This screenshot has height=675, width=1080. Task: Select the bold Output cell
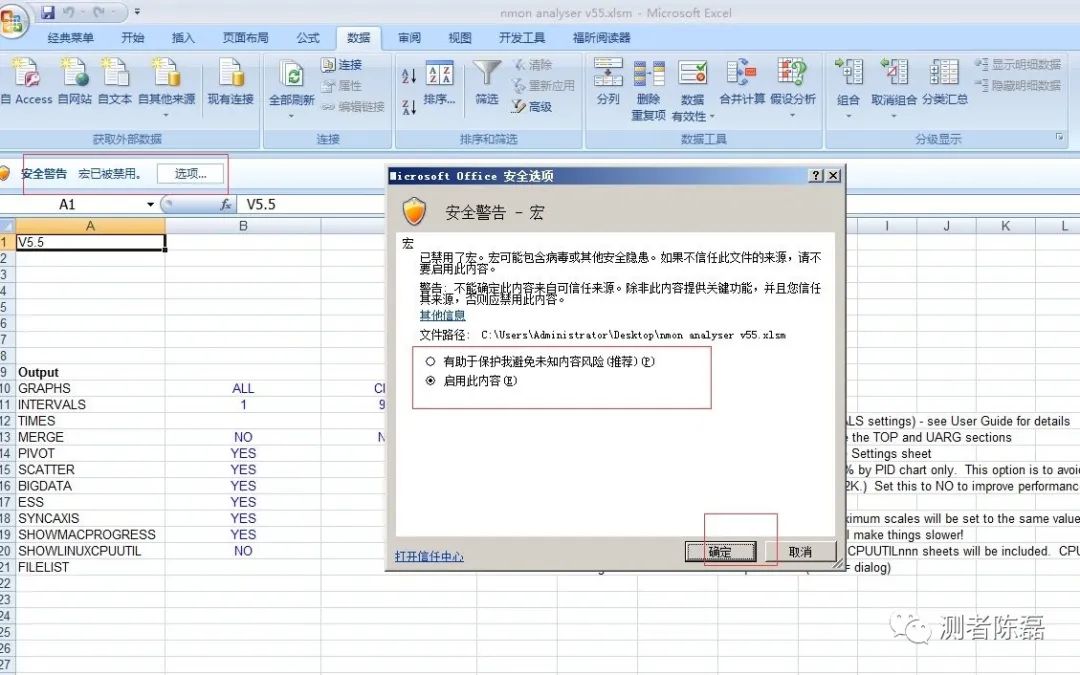90,372
